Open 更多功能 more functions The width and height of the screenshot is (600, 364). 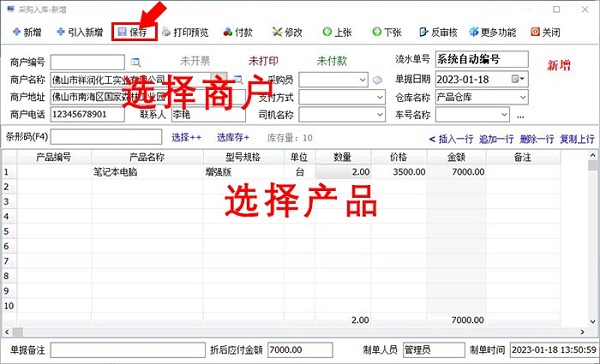(493, 32)
